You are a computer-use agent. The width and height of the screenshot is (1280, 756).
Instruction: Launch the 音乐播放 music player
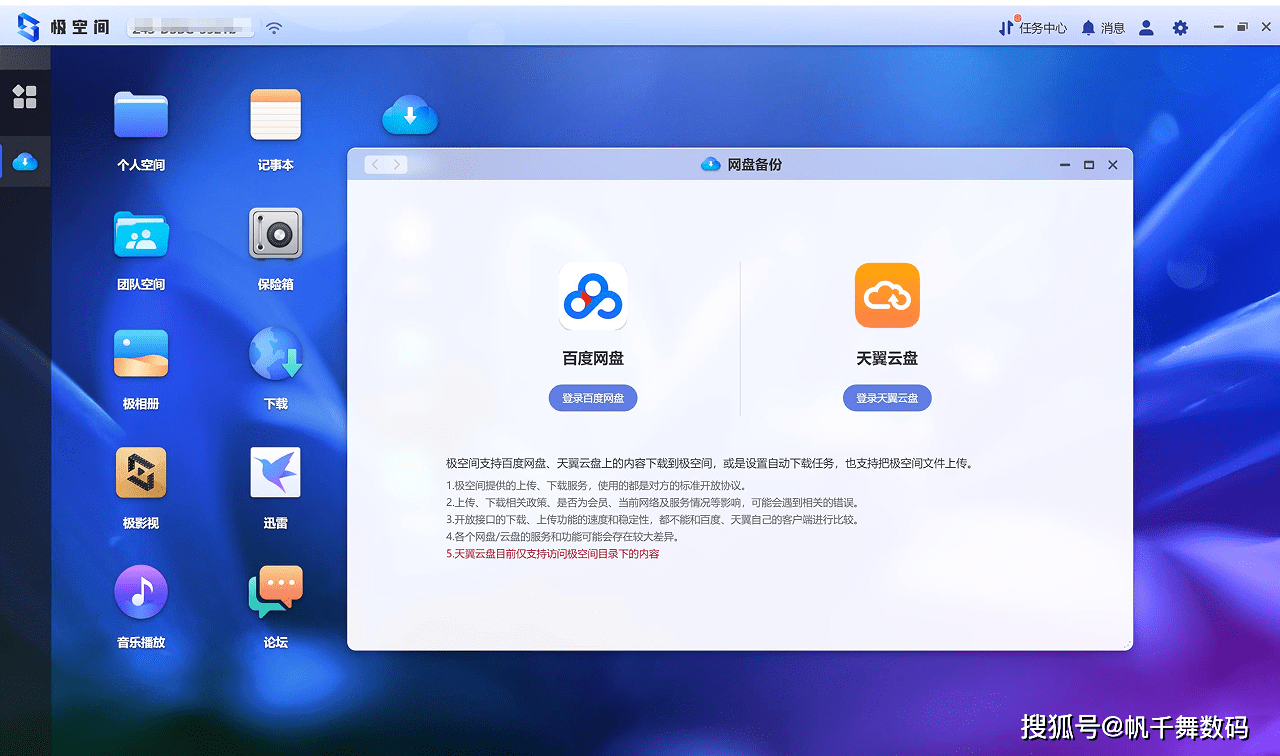(x=141, y=592)
